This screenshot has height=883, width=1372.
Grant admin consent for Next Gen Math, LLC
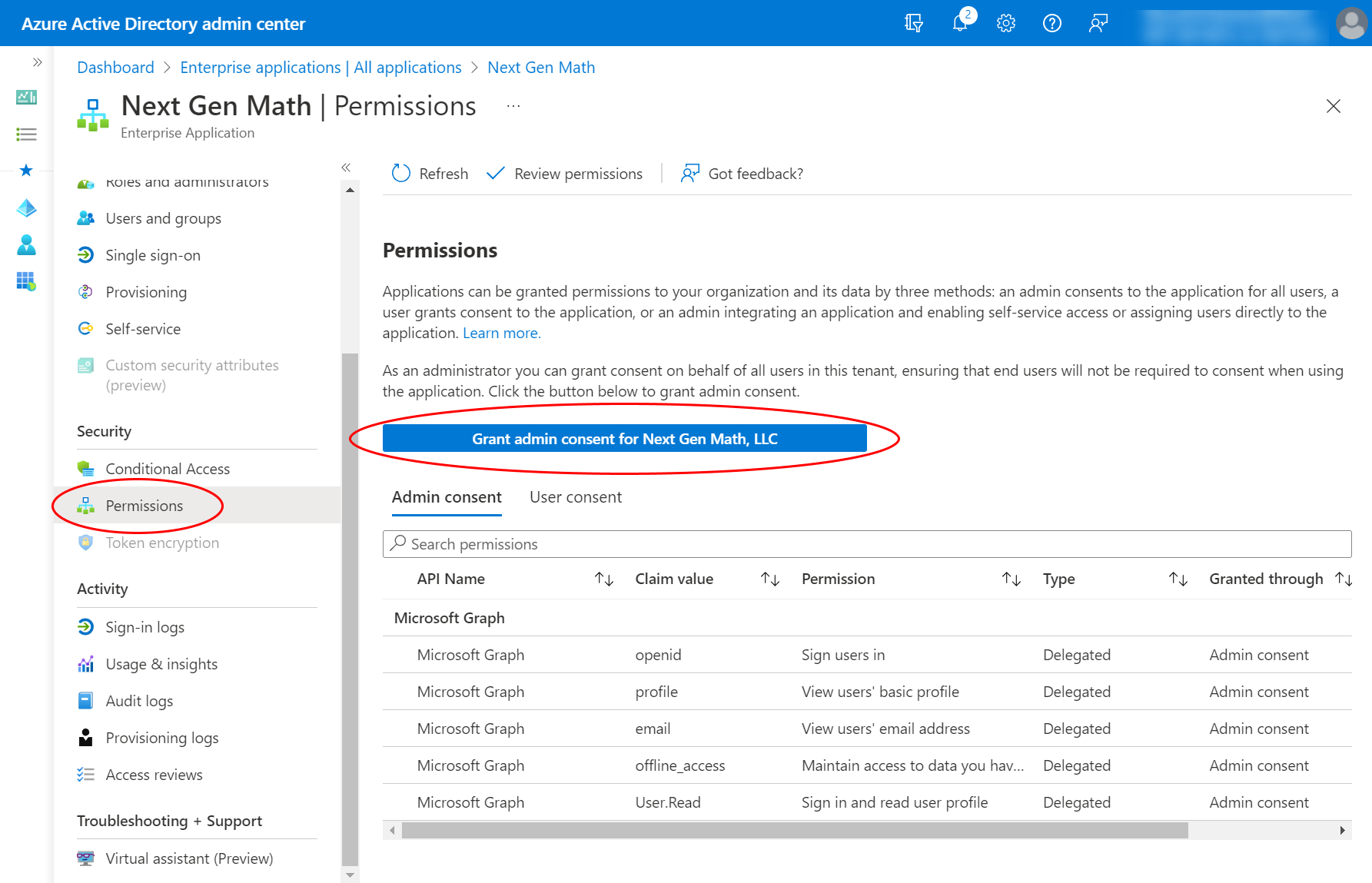(624, 439)
